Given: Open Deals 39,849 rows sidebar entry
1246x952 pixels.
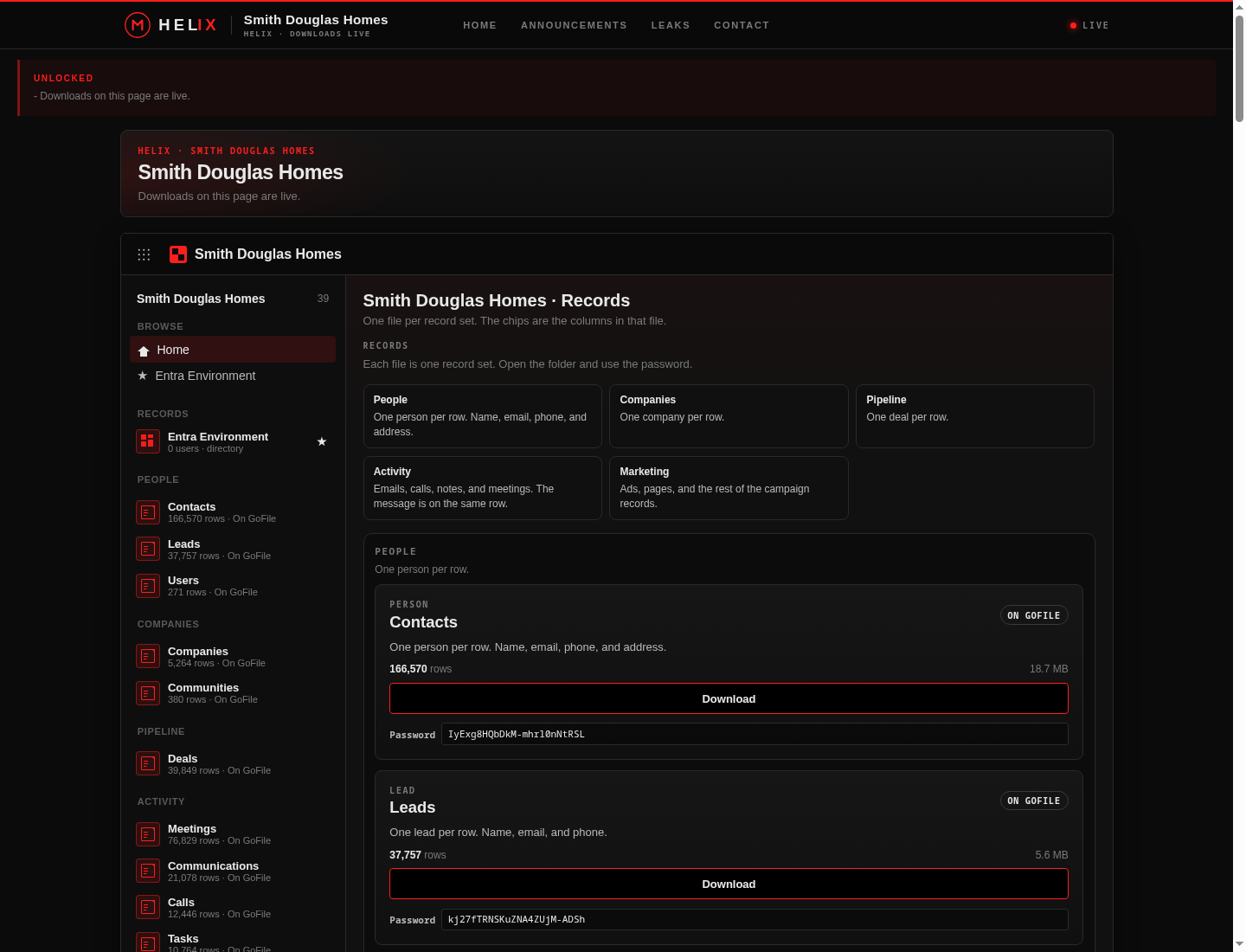Looking at the screenshot, I should (x=233, y=763).
